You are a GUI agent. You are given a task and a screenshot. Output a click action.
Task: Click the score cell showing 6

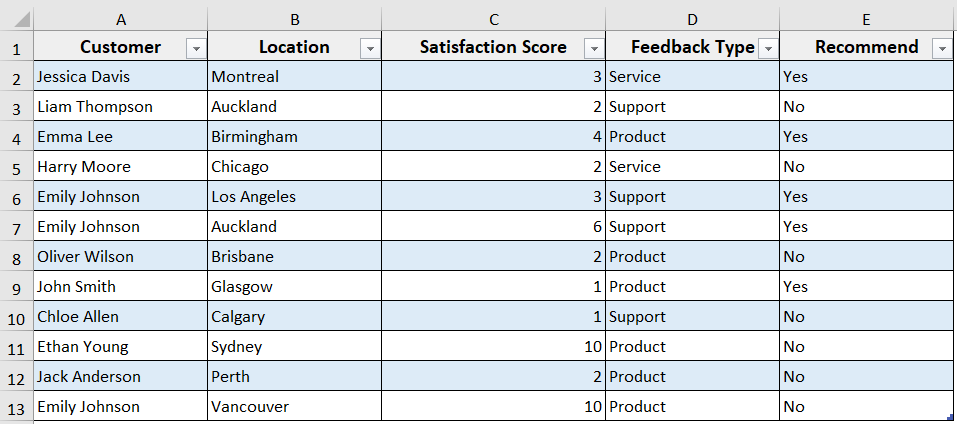click(493, 227)
